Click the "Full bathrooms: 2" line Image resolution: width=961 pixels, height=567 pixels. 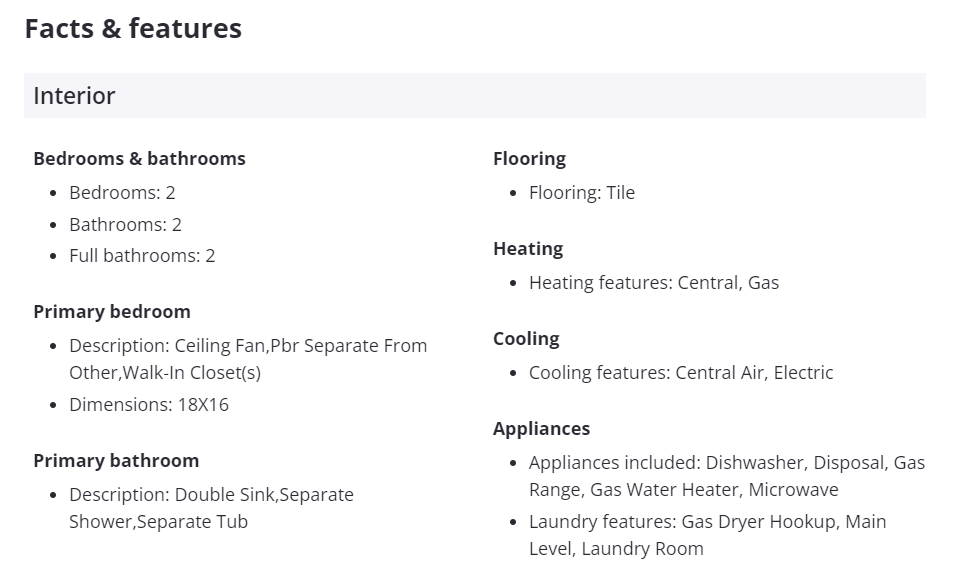tap(142, 256)
